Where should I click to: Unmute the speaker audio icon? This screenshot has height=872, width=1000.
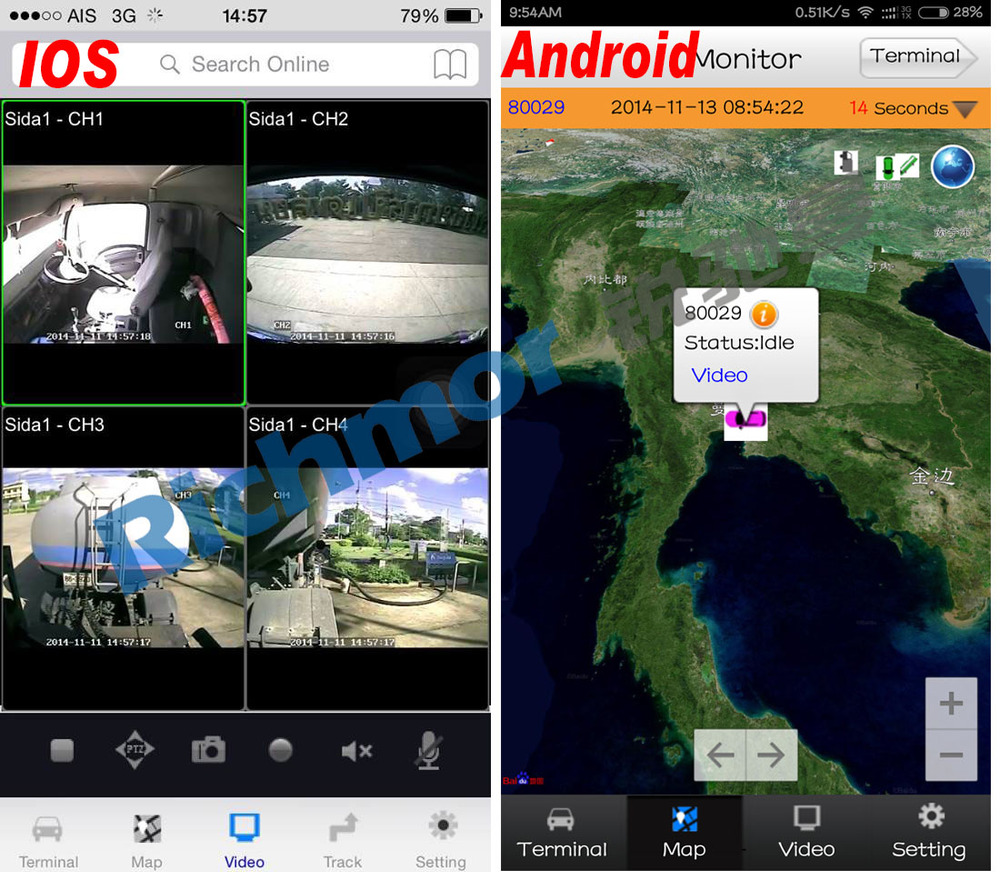point(356,751)
